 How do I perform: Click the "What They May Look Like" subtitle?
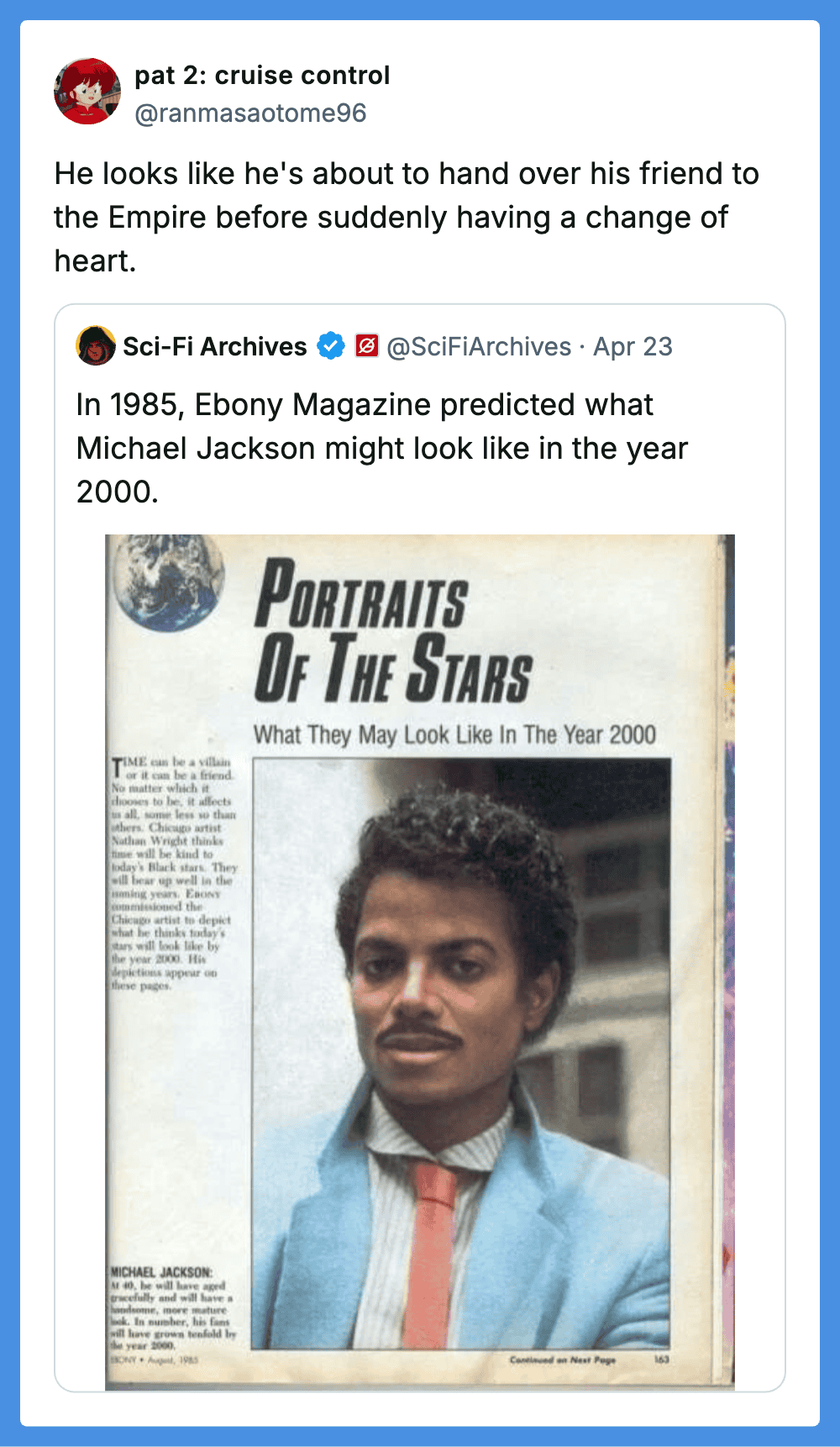pos(454,734)
